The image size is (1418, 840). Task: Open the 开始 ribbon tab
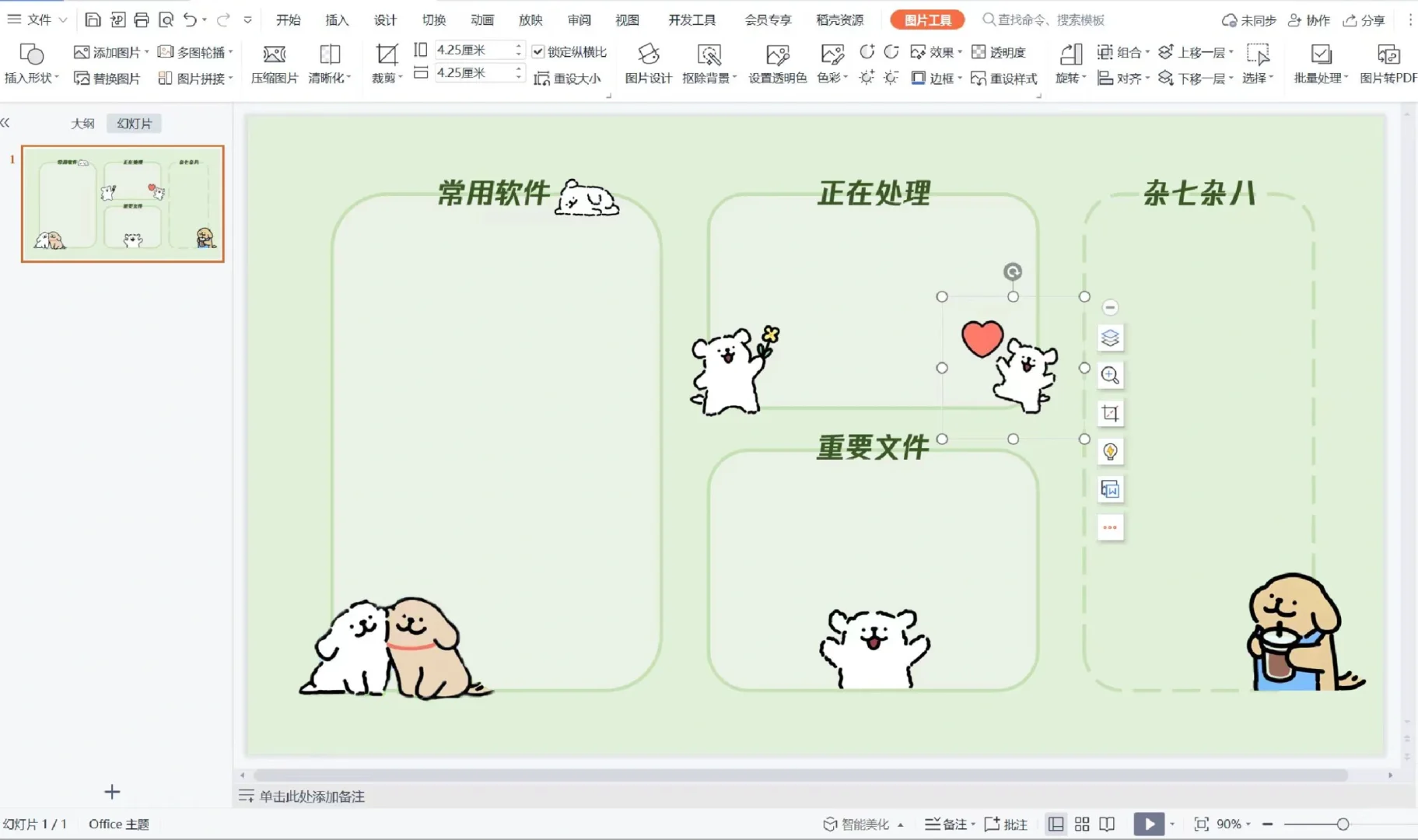click(x=289, y=19)
